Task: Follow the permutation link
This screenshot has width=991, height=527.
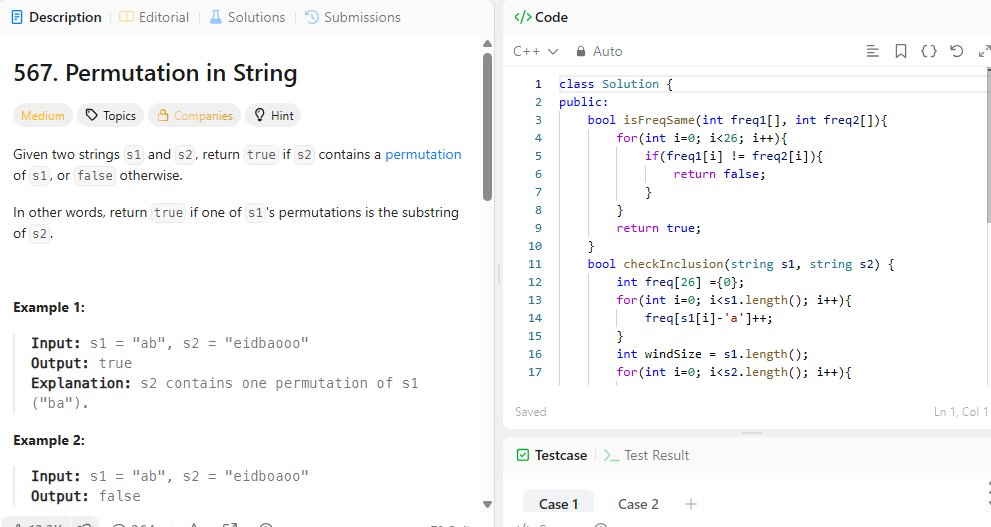Action: pyautogui.click(x=423, y=154)
